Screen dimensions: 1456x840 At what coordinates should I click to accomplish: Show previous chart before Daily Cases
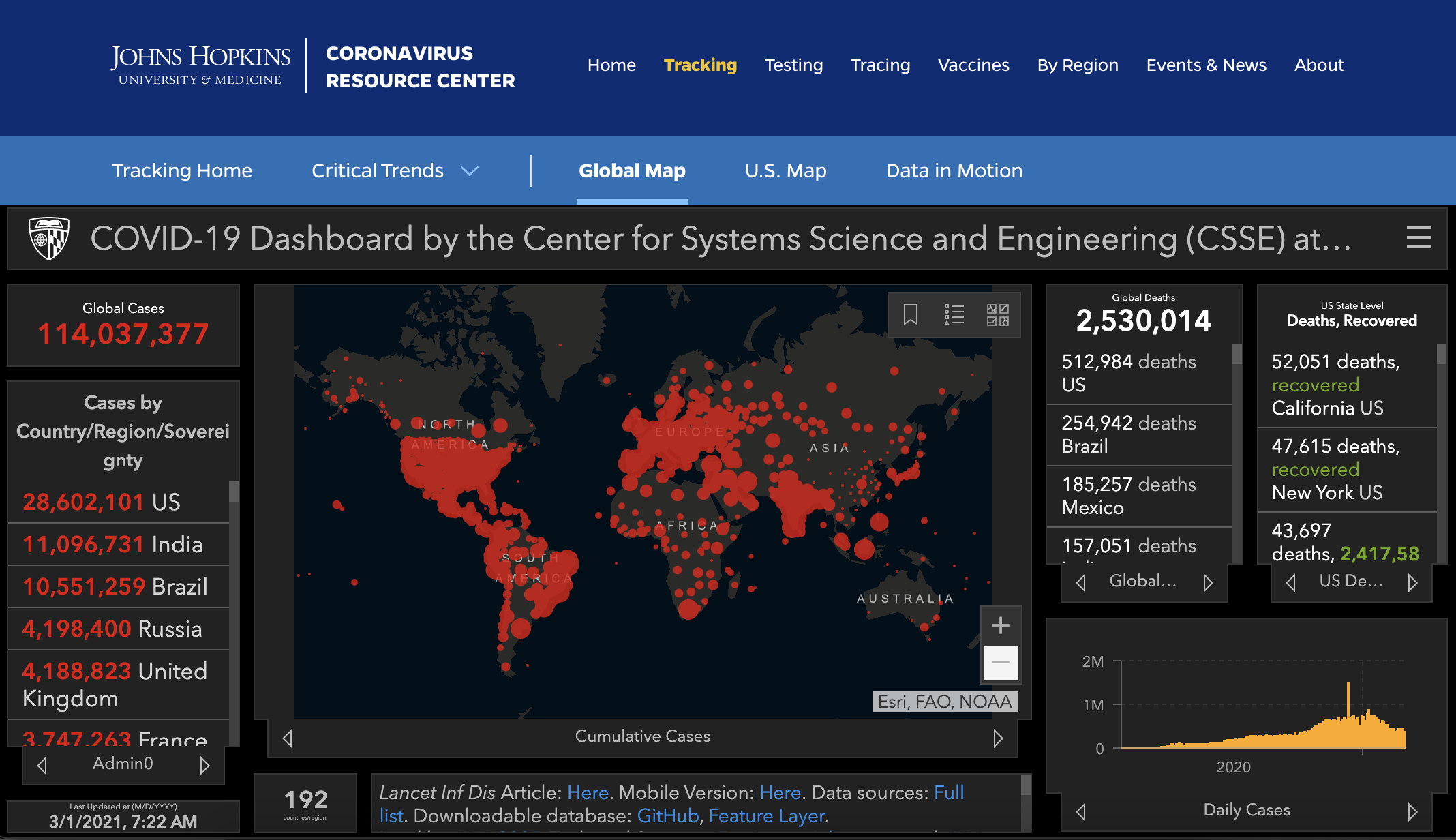point(1080,811)
